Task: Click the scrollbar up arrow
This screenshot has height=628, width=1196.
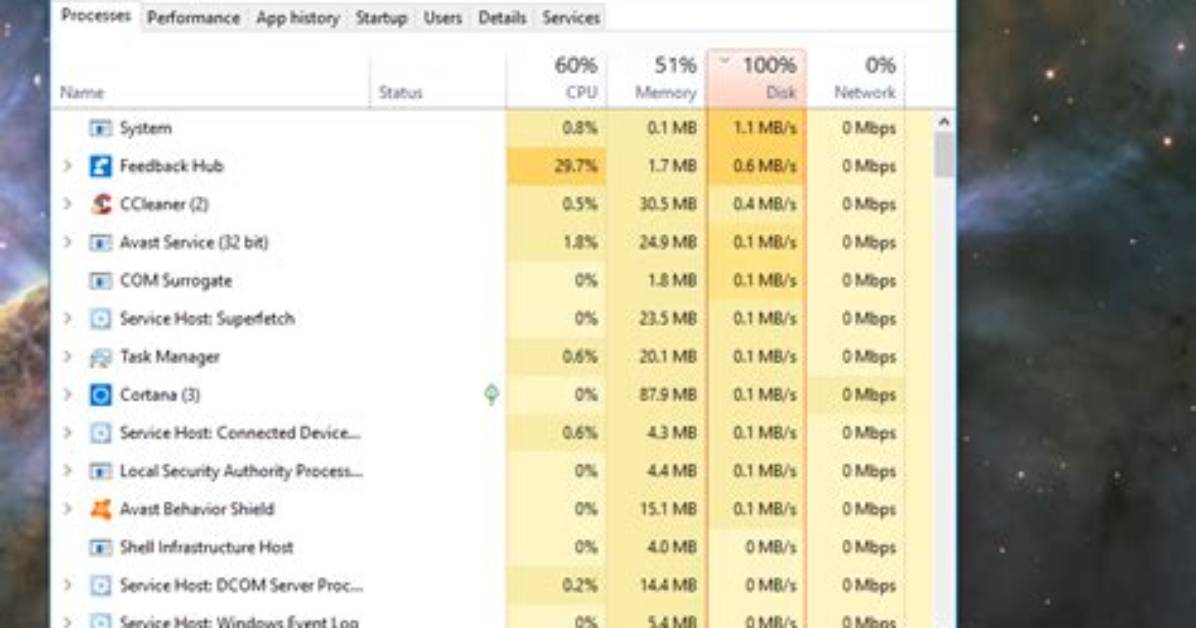Action: (944, 121)
